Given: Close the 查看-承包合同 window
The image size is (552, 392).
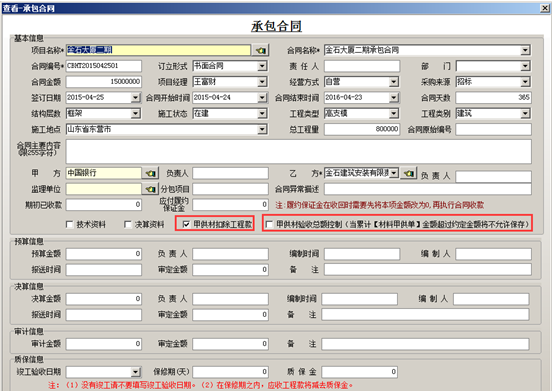Looking at the screenshot, I should pos(545,8).
